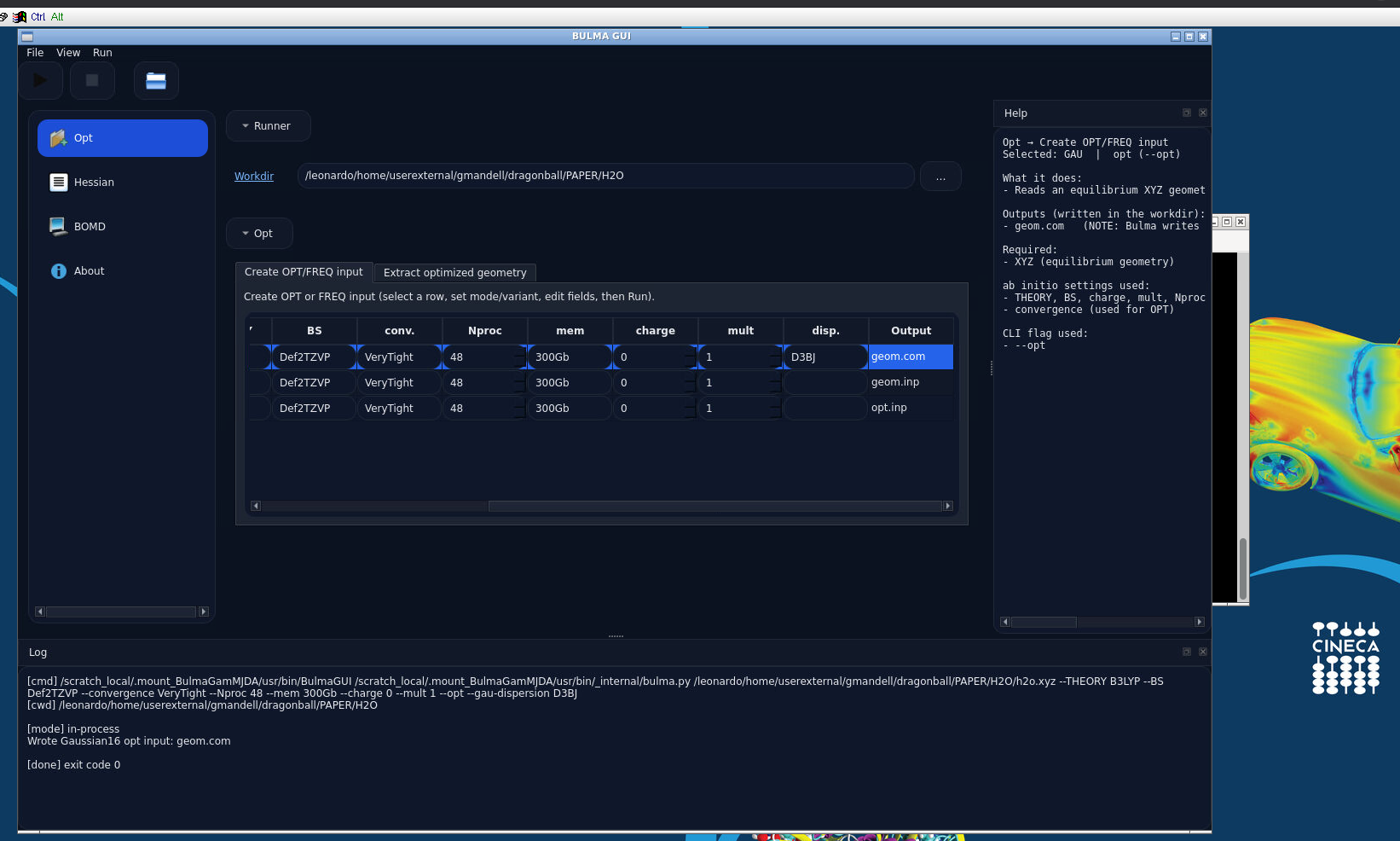Image resolution: width=1400 pixels, height=841 pixels.
Task: Select the opt.inp output cell
Action: (x=911, y=409)
